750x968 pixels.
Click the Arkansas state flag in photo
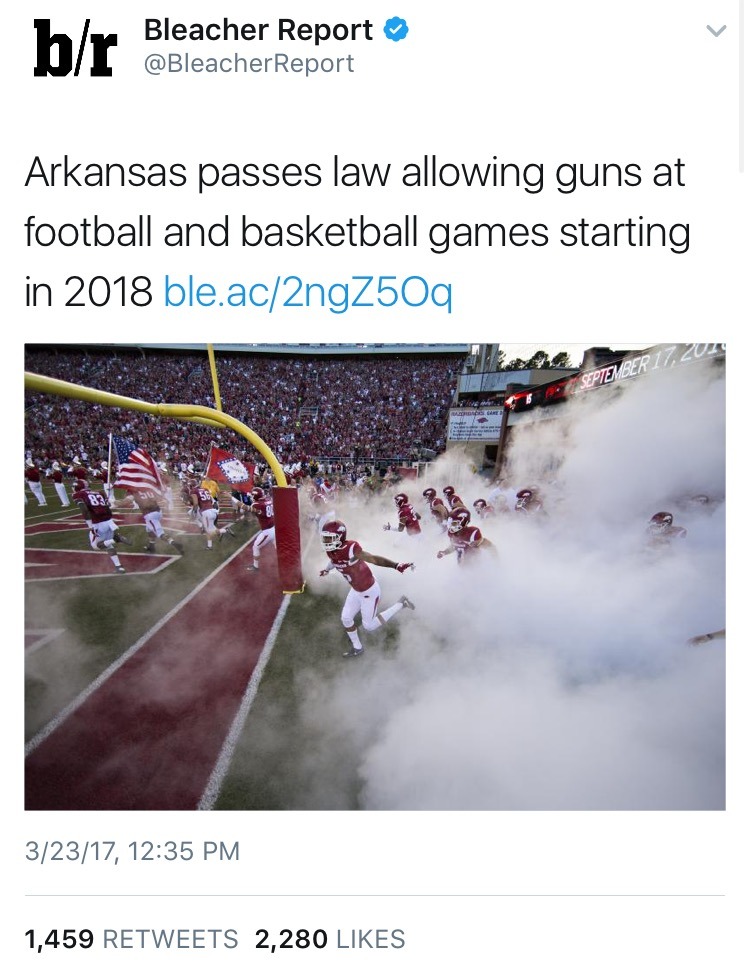[x=230, y=470]
